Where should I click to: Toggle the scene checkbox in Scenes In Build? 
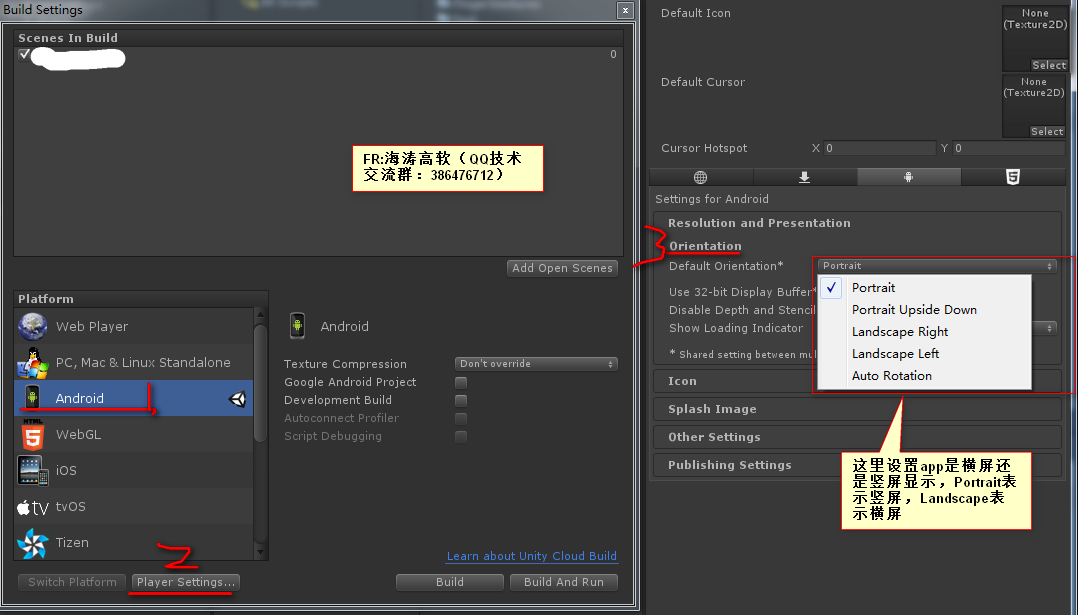point(24,54)
